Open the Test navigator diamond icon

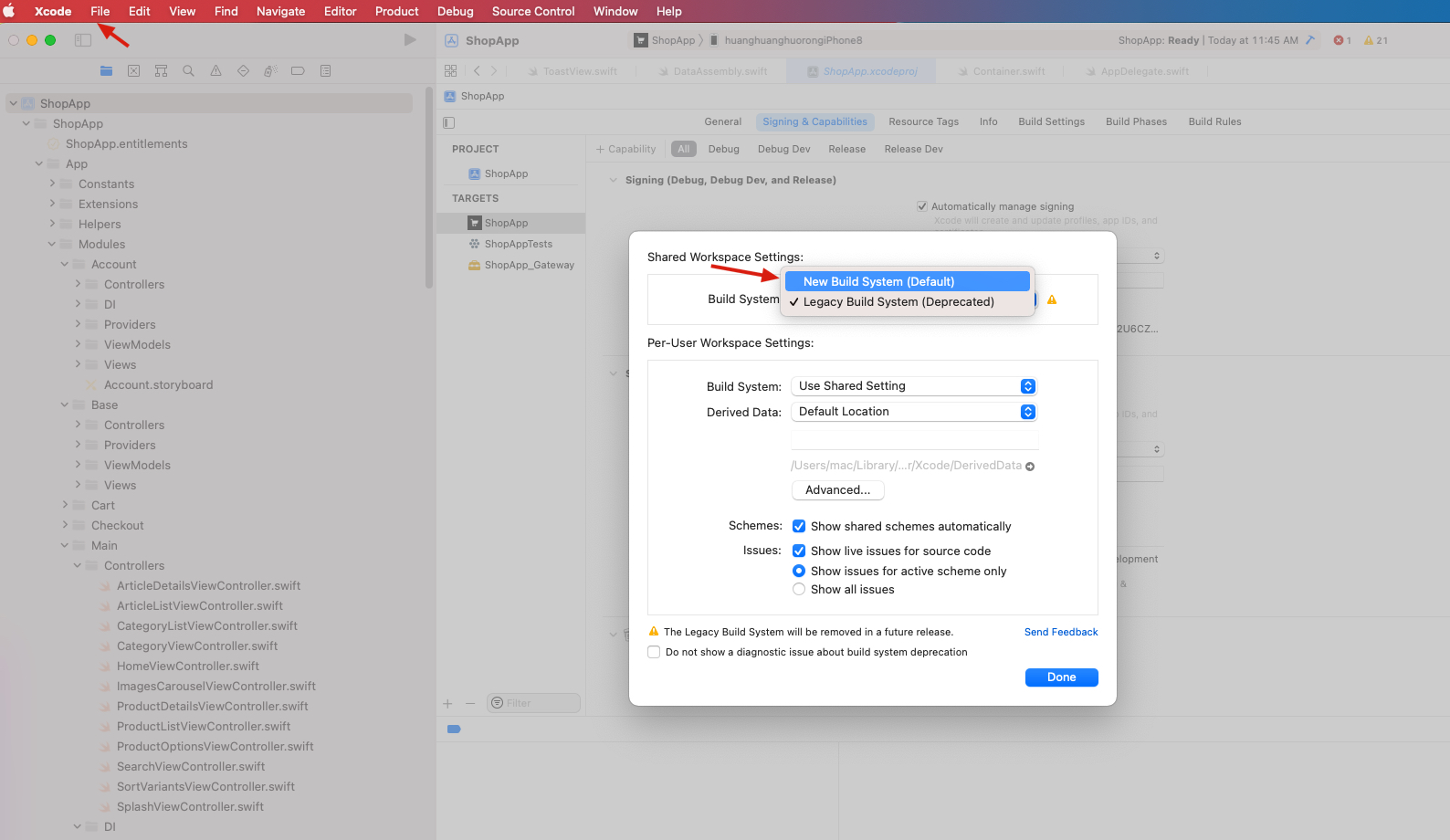[243, 71]
